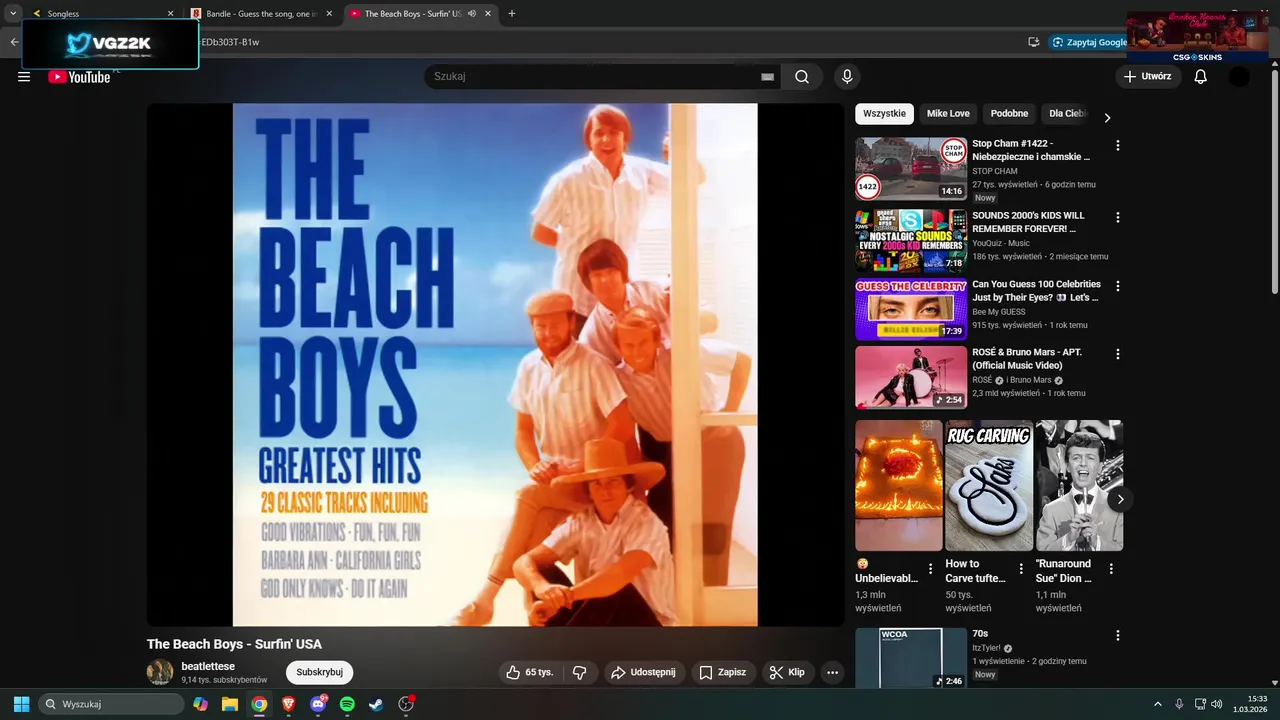This screenshot has height=720, width=1280.
Task: Open File Explorer from the taskbar
Action: point(230,704)
